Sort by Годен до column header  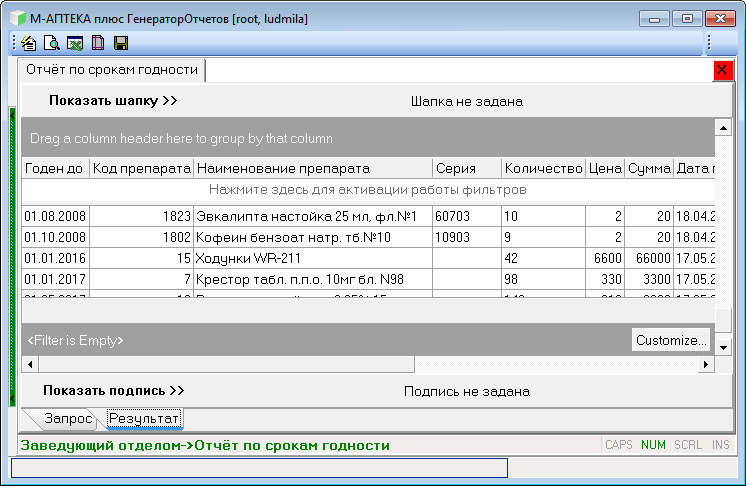coord(54,169)
